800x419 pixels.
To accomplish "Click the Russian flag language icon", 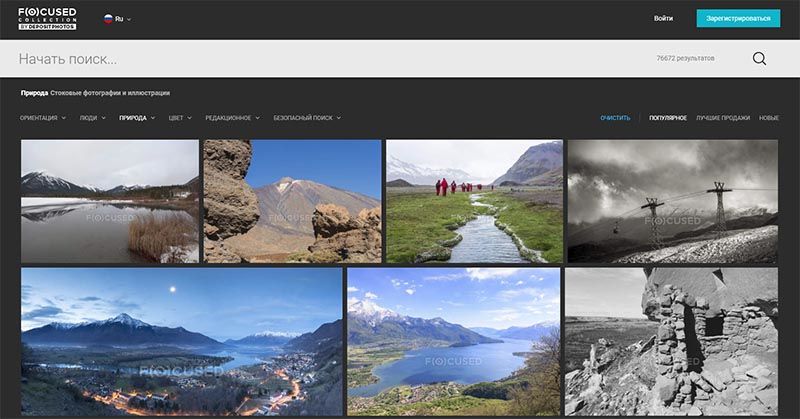I will [108, 19].
